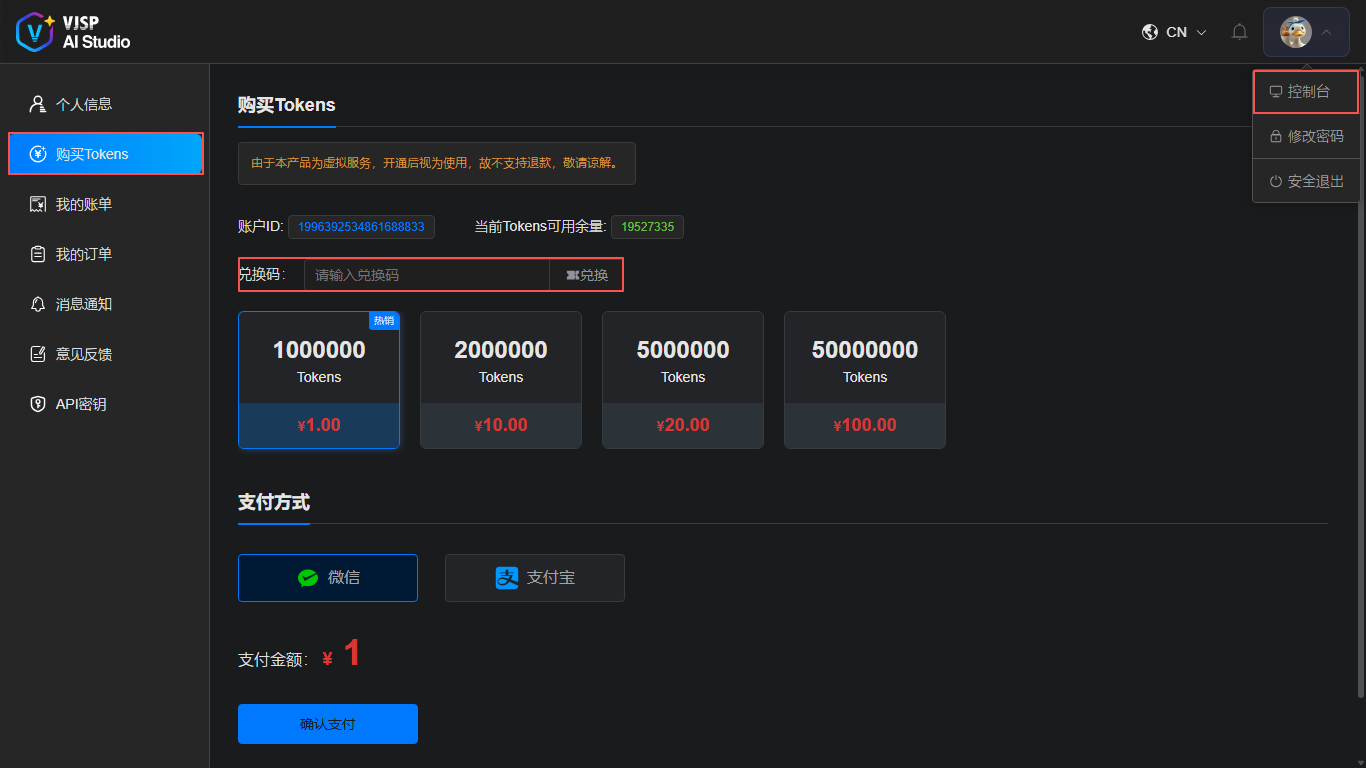Viewport: 1366px width, 768px height.
Task: Select the 微信 WeChat payment method
Action: 328,577
